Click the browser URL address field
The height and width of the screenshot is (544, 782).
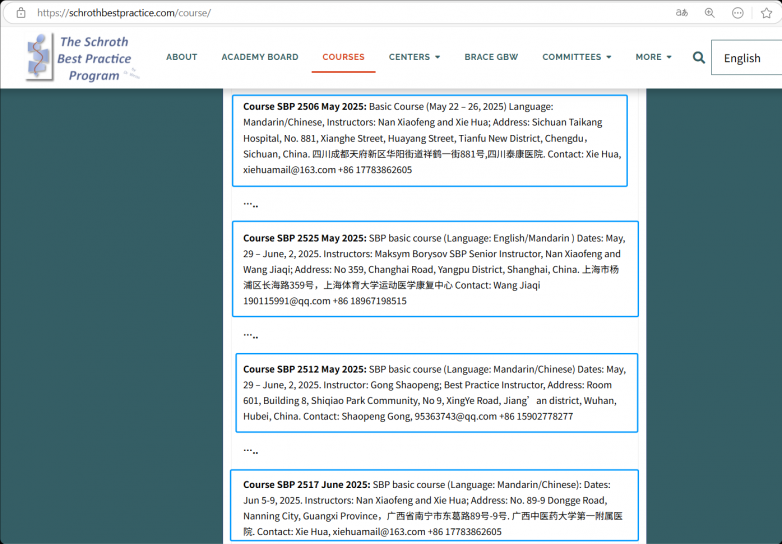124,13
